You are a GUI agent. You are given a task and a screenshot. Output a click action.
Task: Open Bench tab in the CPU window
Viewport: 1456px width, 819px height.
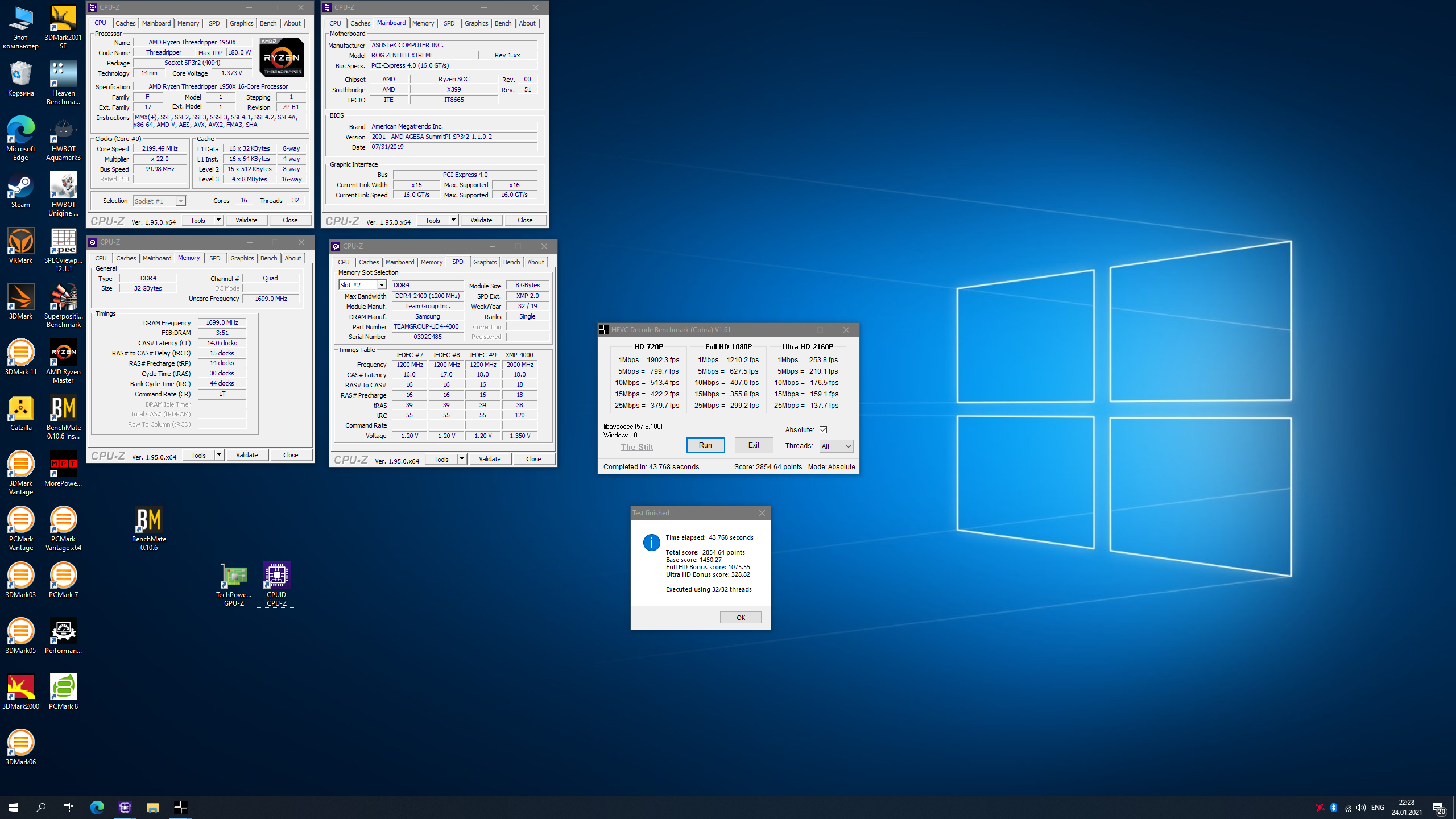[x=268, y=23]
